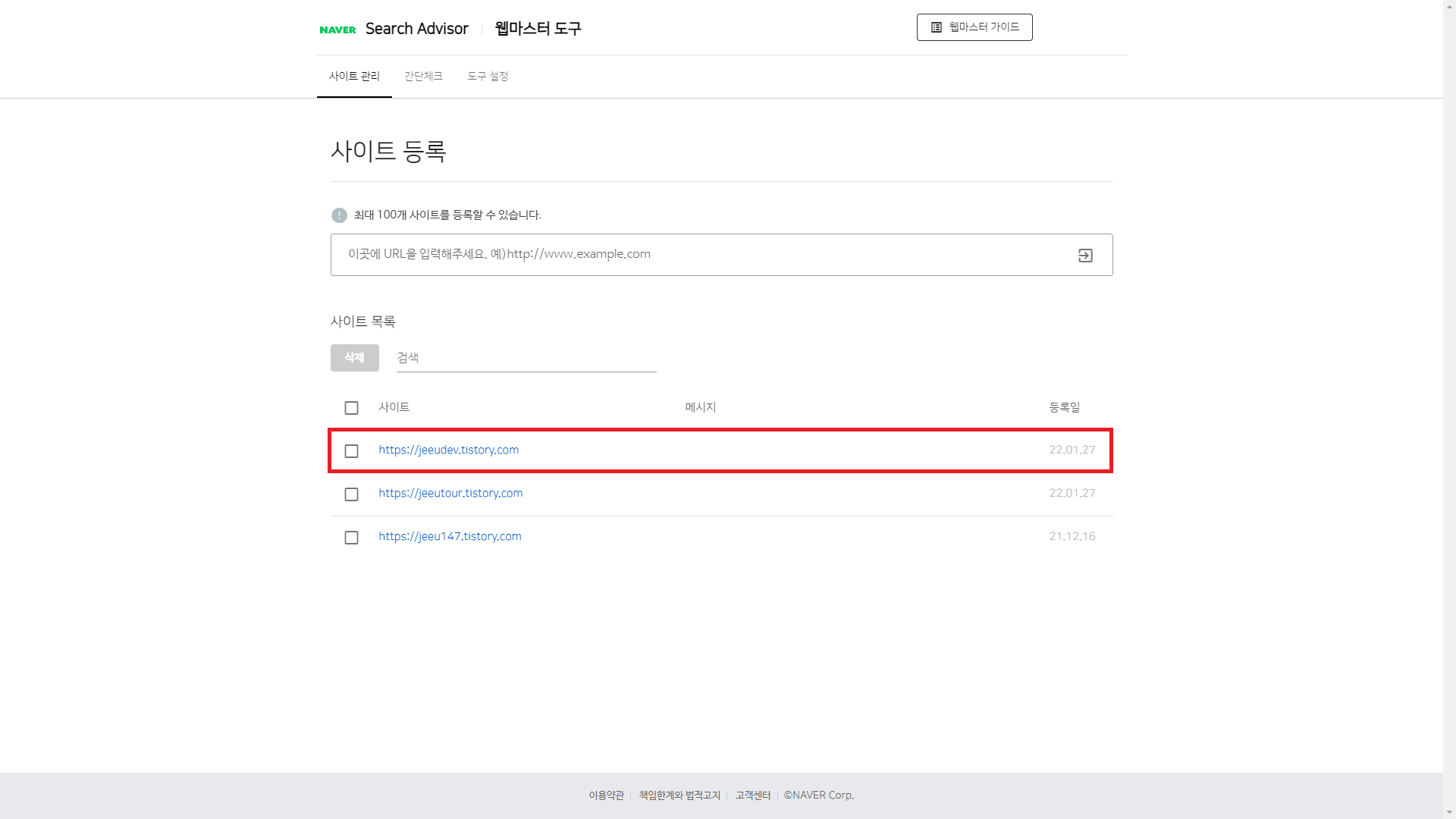1456x819 pixels.
Task: Click the info exclamation icon
Action: pyautogui.click(x=339, y=215)
